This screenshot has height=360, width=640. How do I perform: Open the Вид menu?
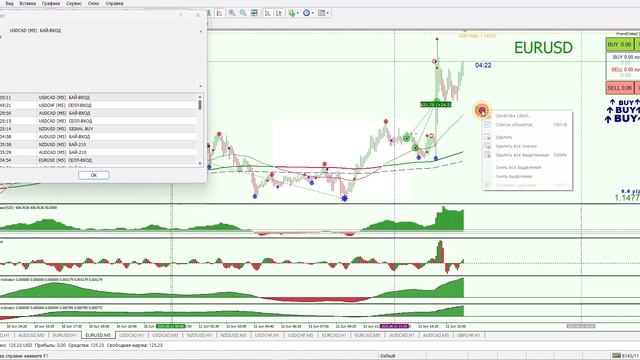9,4
